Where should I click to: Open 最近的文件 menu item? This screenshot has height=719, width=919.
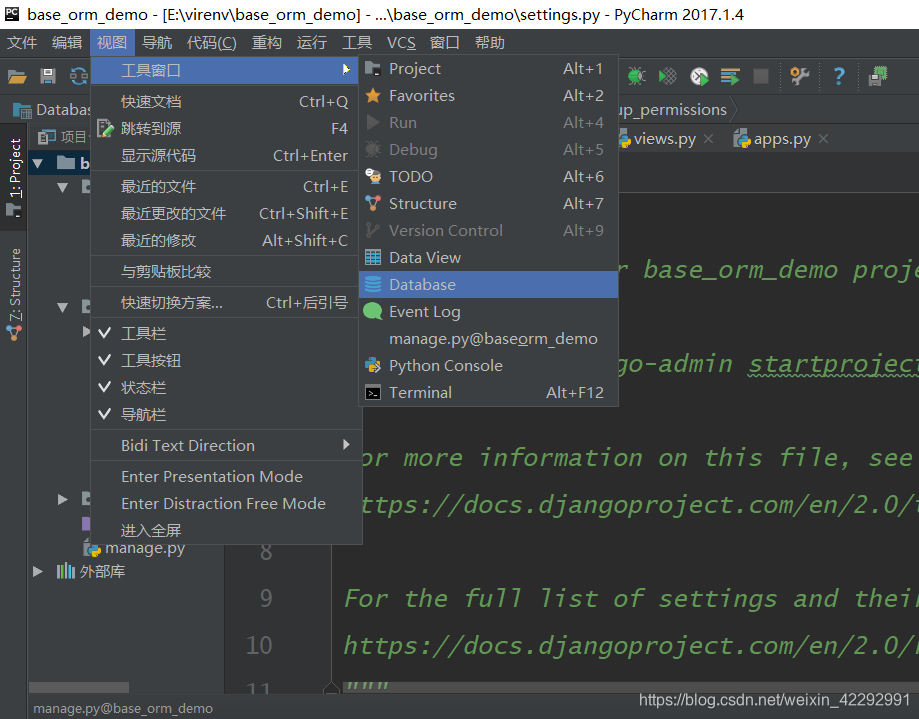(226, 186)
